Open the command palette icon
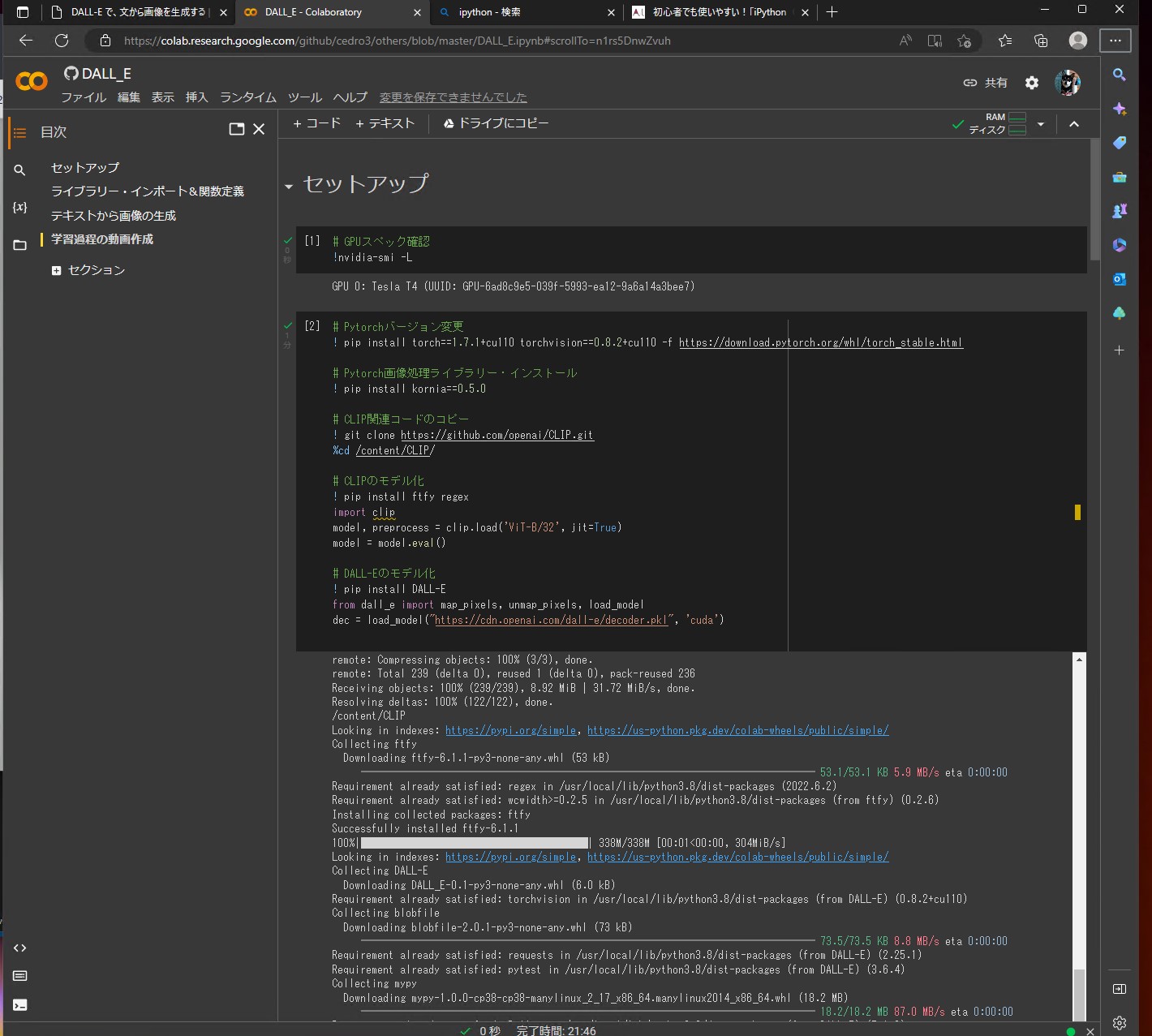This screenshot has width=1152, height=1036. [20, 976]
